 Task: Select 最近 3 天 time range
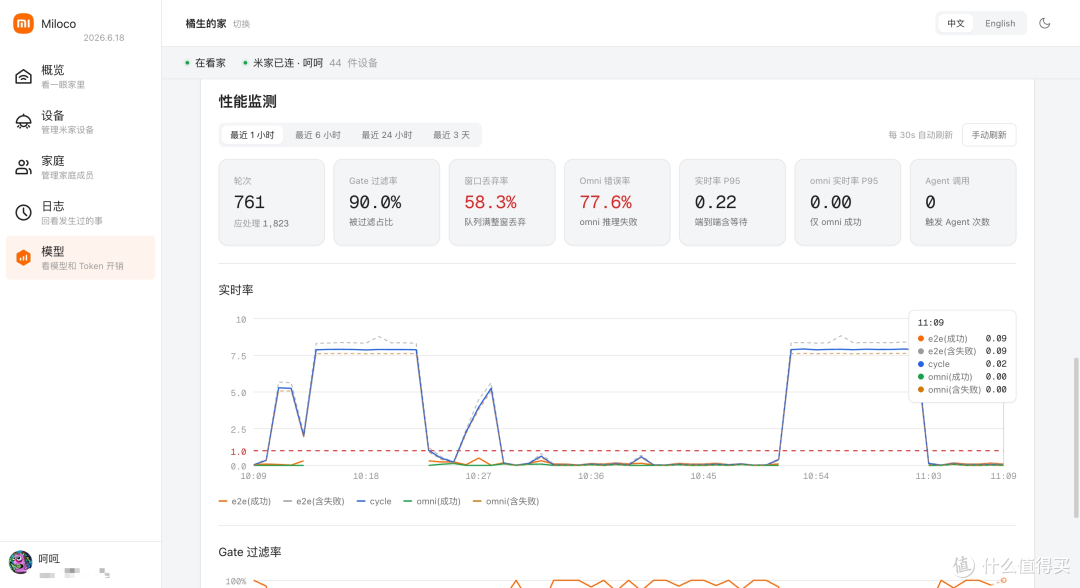tap(451, 135)
